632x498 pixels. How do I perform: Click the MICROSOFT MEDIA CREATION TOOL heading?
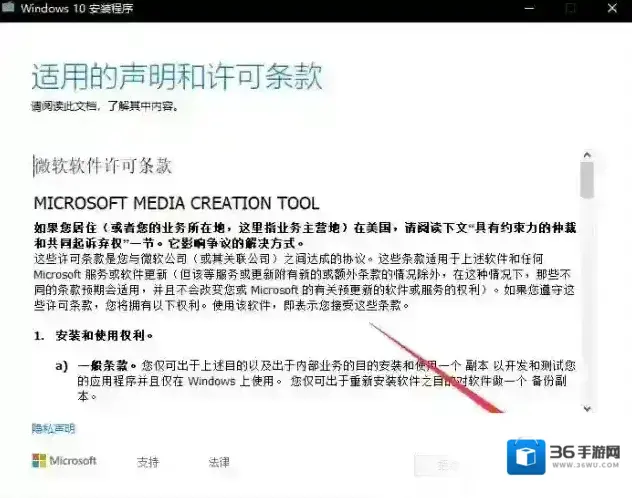tap(176, 203)
